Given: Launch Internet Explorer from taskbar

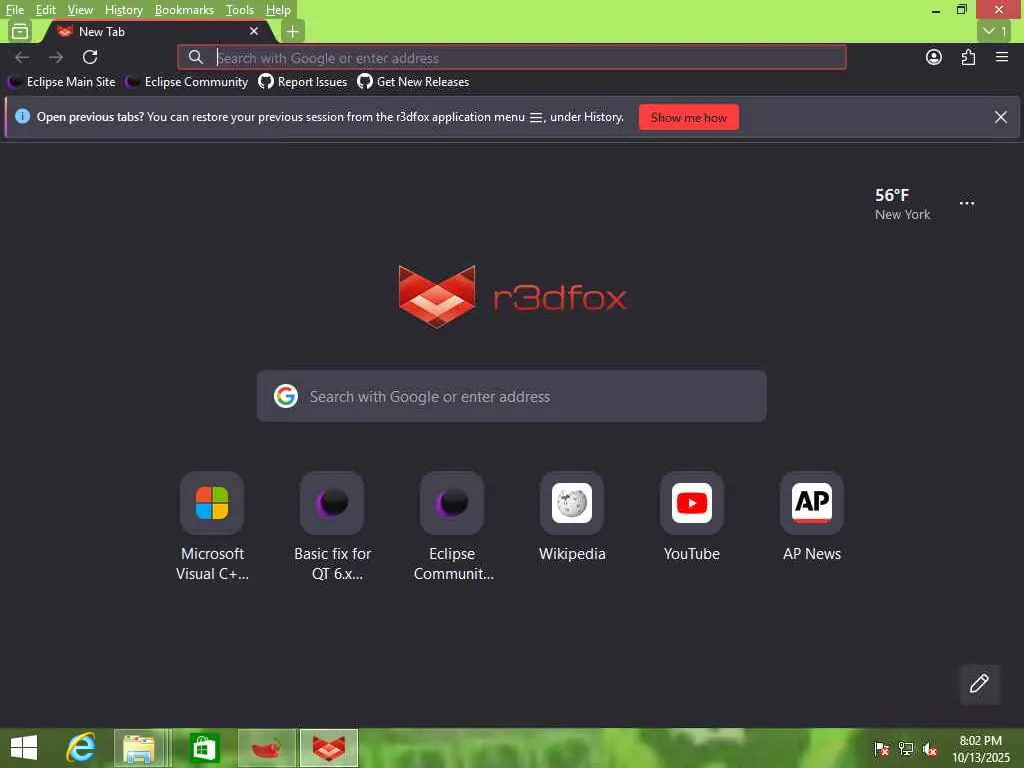Looking at the screenshot, I should (81, 748).
